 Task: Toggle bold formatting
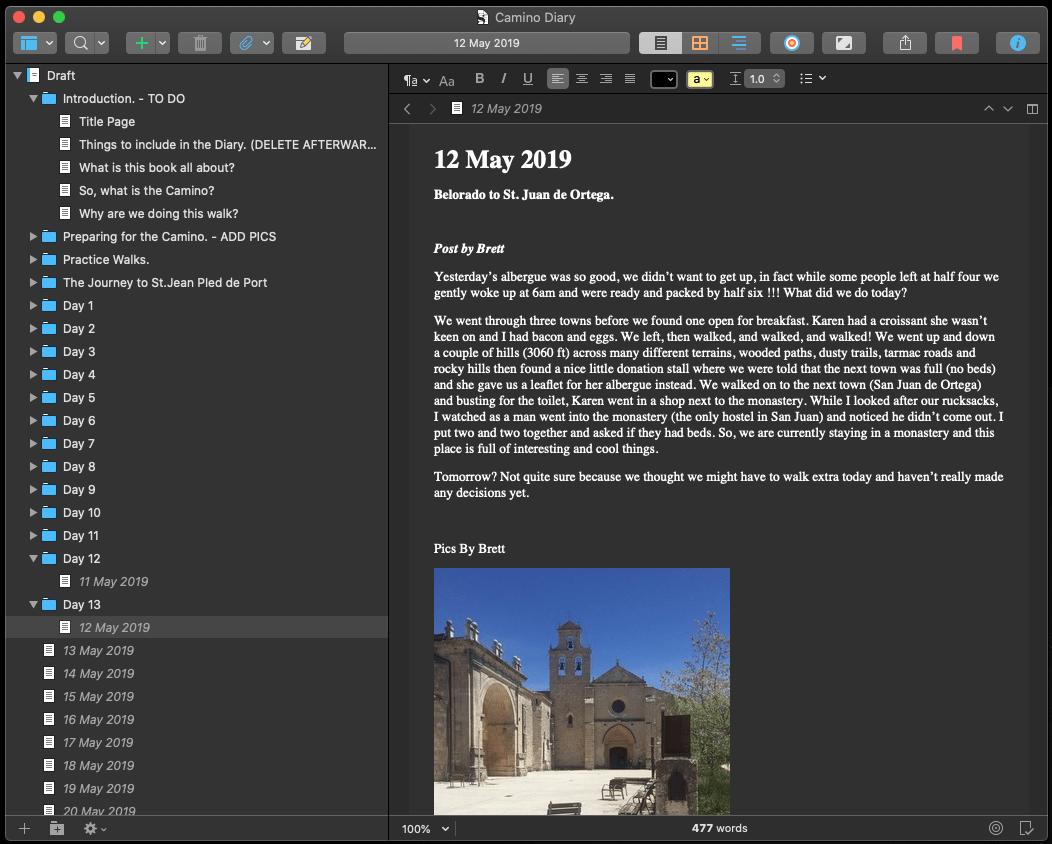480,78
